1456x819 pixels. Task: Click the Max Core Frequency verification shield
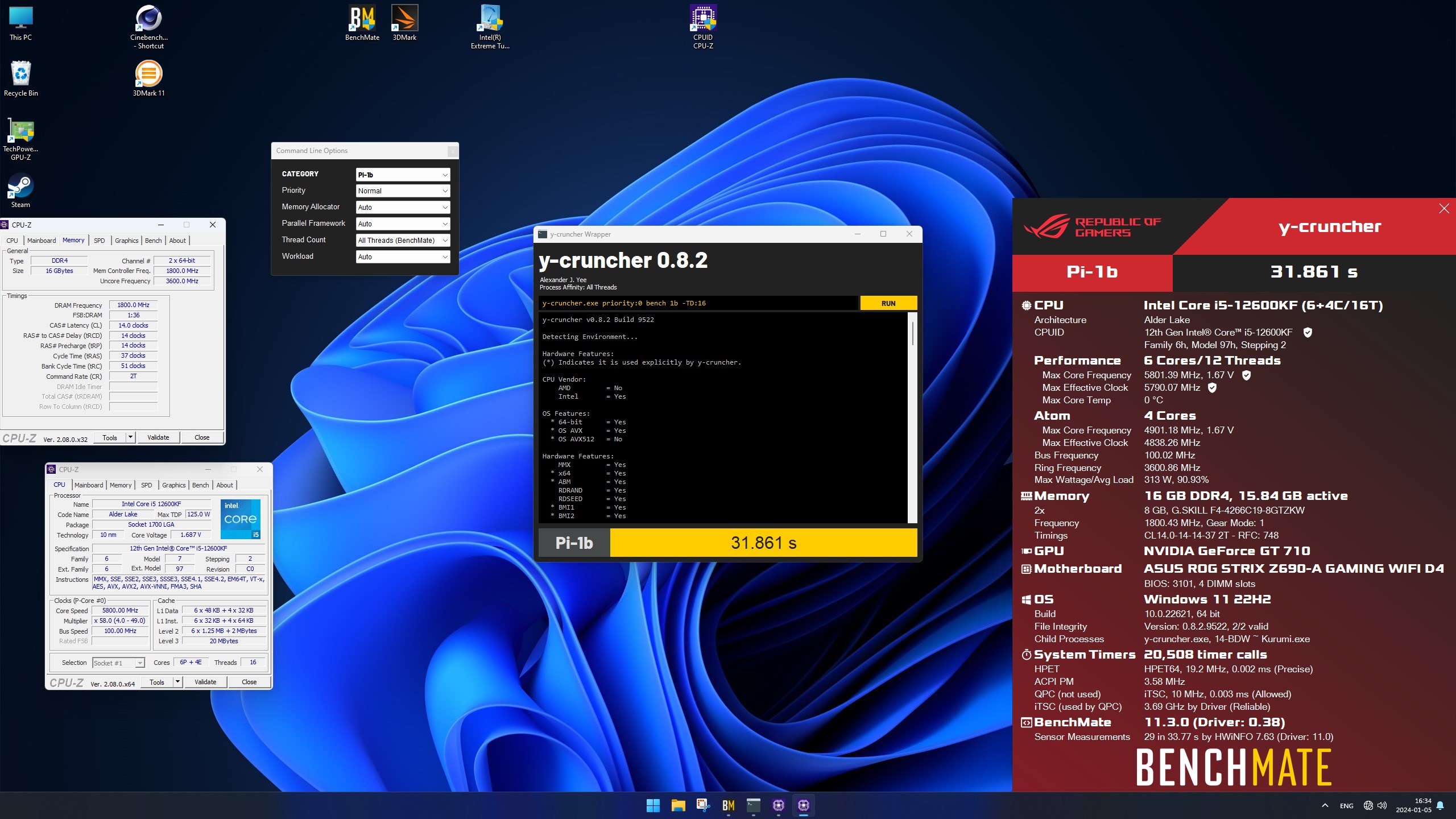pos(1246,375)
